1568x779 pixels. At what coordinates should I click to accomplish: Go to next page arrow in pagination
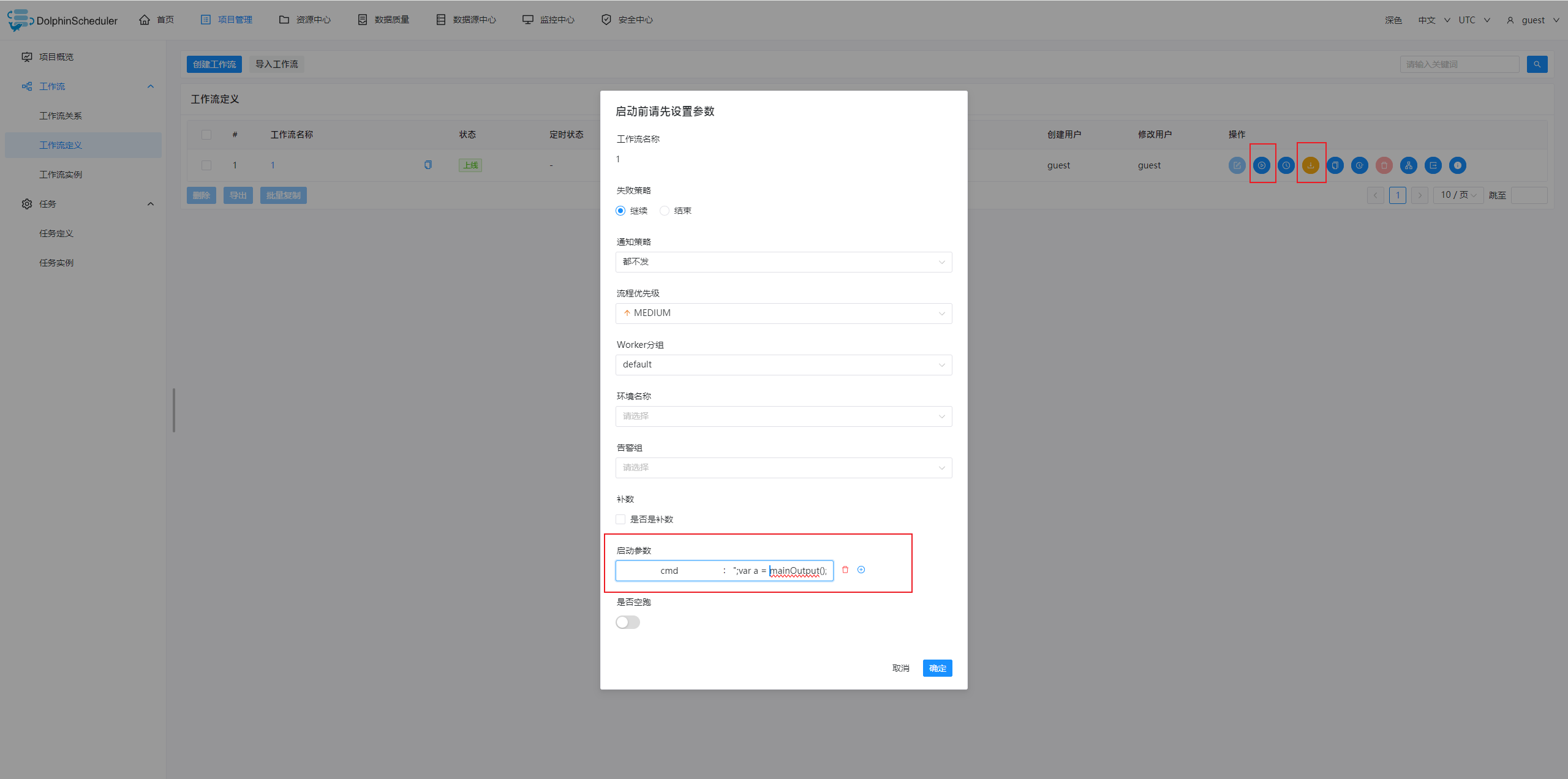1419,195
